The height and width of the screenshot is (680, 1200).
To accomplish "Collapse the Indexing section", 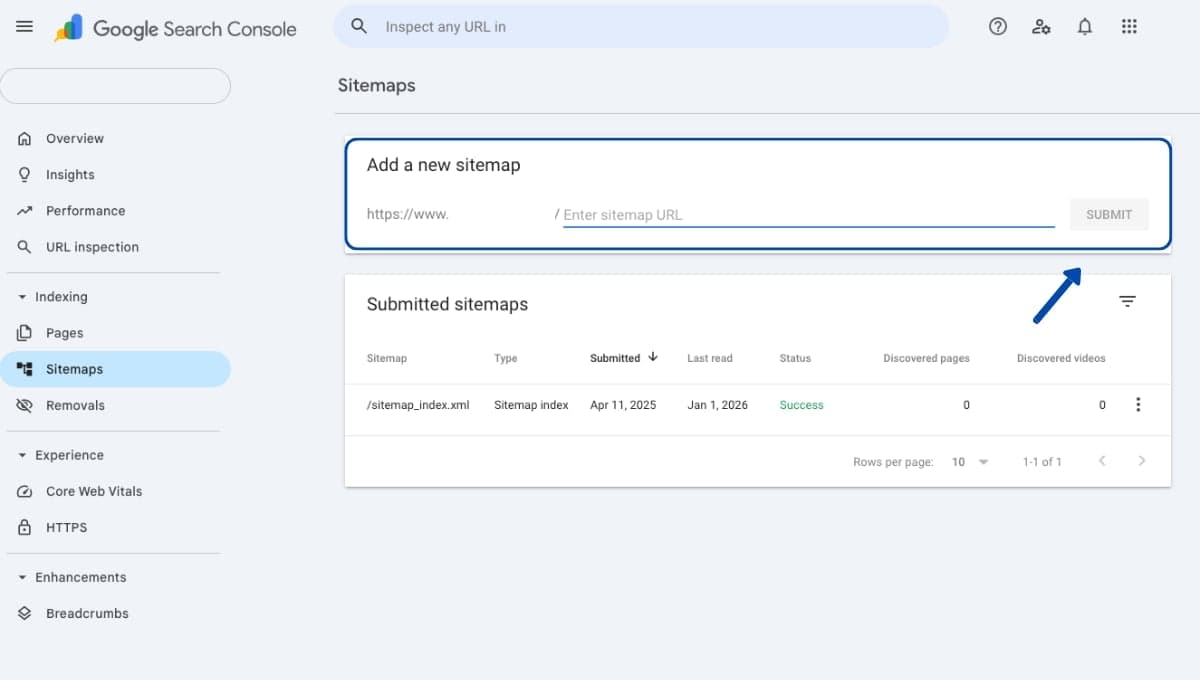I will [x=52, y=297].
